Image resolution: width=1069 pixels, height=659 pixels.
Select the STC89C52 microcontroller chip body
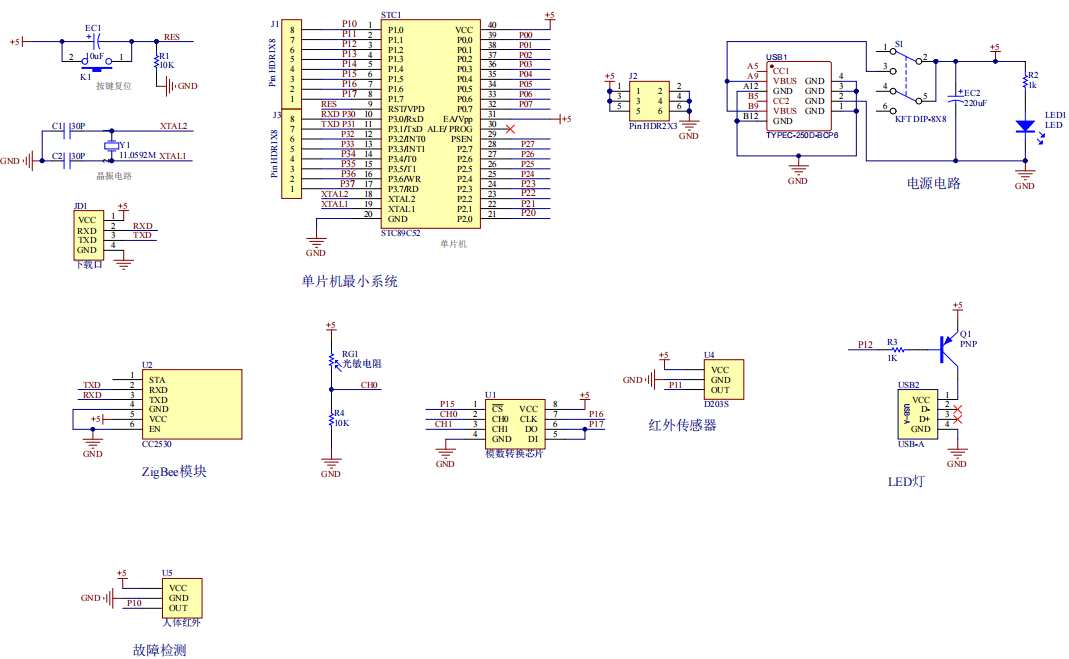431,124
